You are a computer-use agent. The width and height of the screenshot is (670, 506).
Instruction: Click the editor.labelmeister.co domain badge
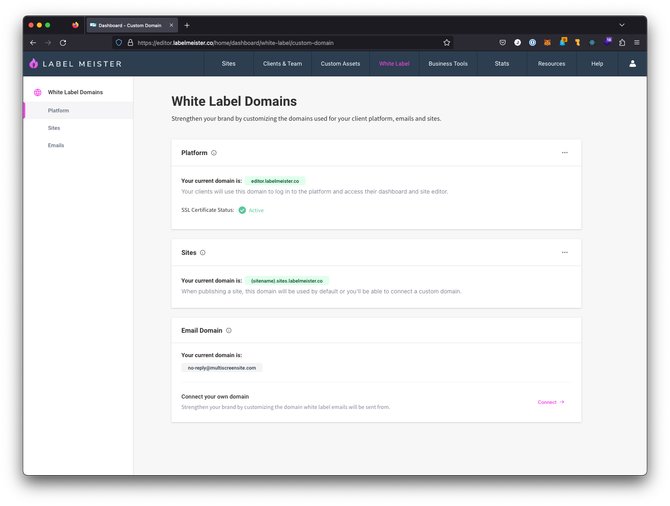275,181
